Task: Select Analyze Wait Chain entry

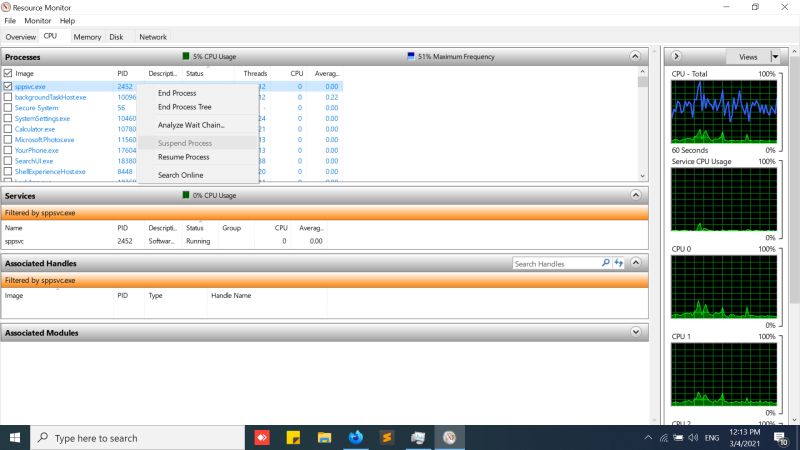Action: 191,125
